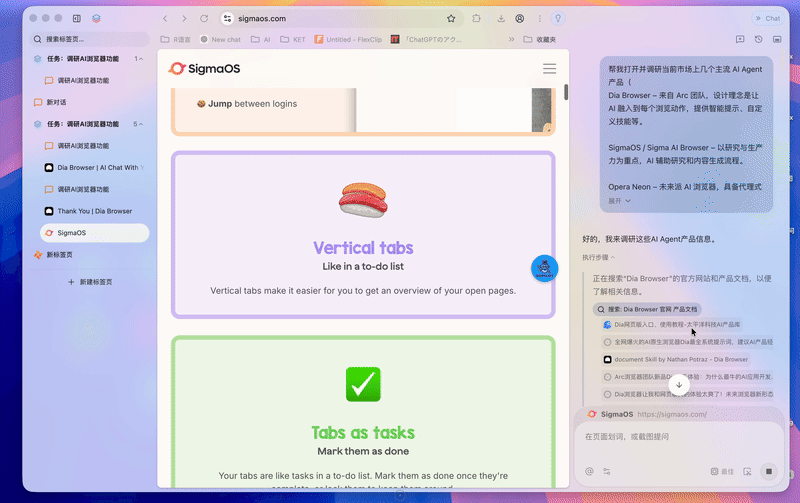Viewport: 800px width, 503px height.
Task: Go back to previous page
Action: (x=165, y=18)
